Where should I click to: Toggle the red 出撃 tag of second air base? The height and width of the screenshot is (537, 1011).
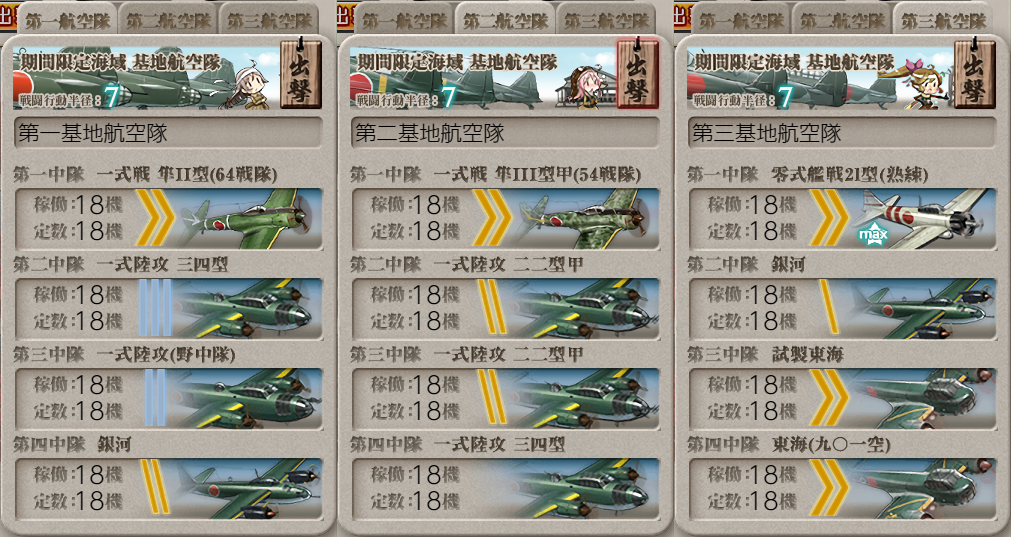coord(637,75)
